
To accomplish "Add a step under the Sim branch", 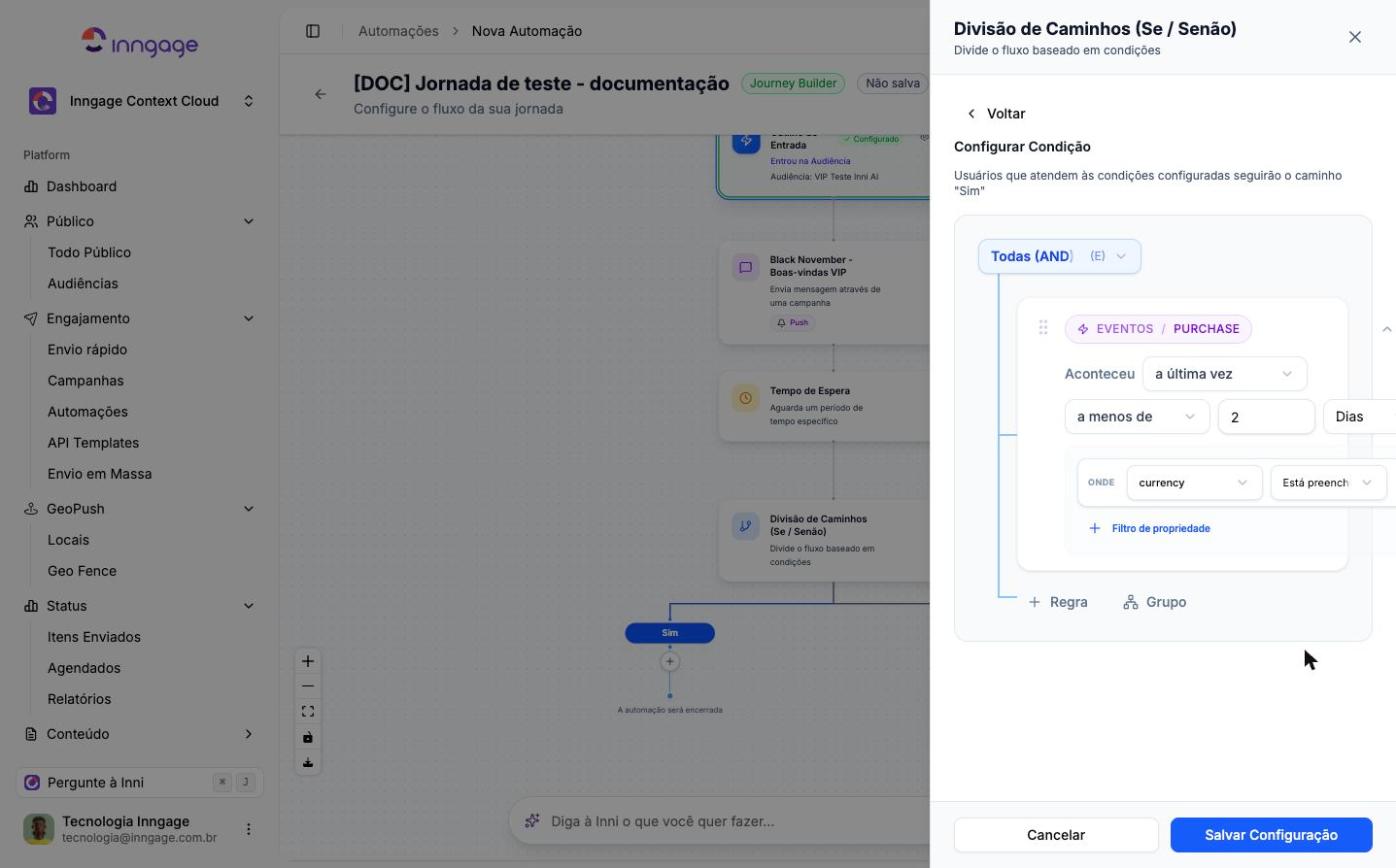I will point(670,661).
